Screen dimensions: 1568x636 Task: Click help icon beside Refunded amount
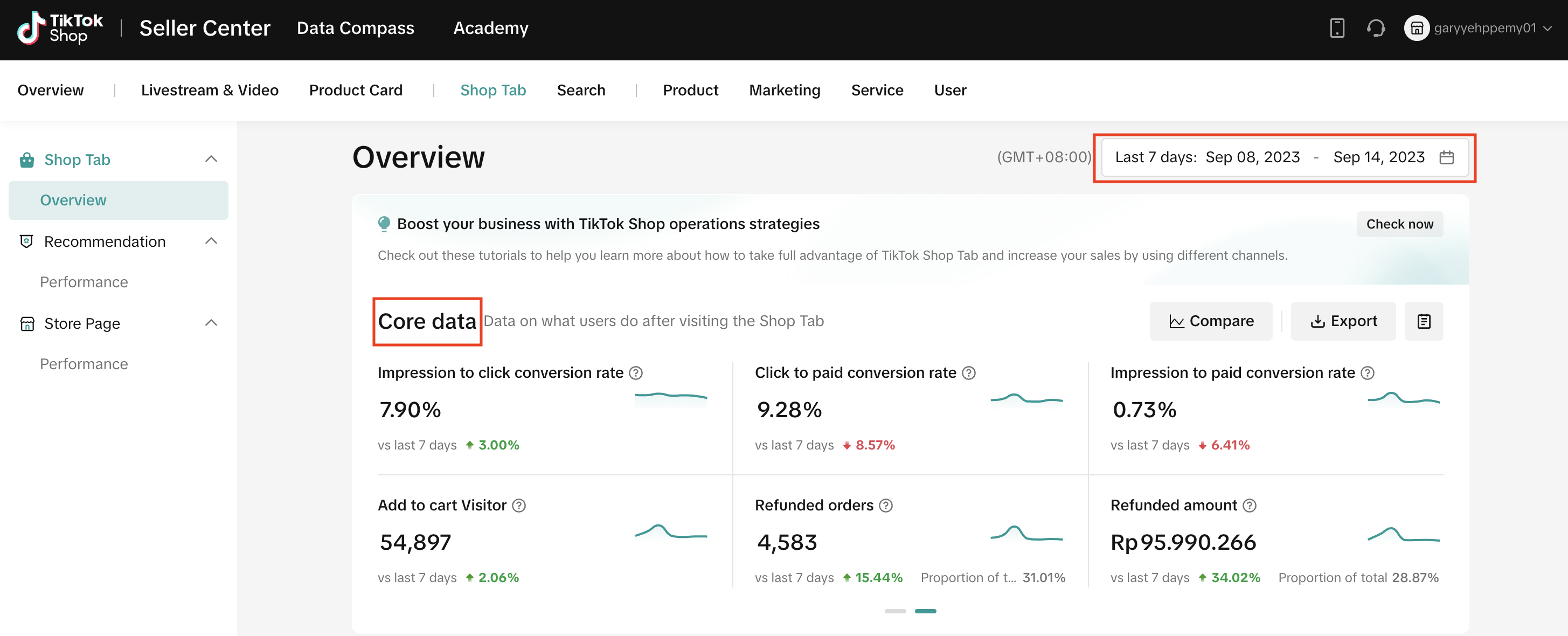(x=1249, y=505)
